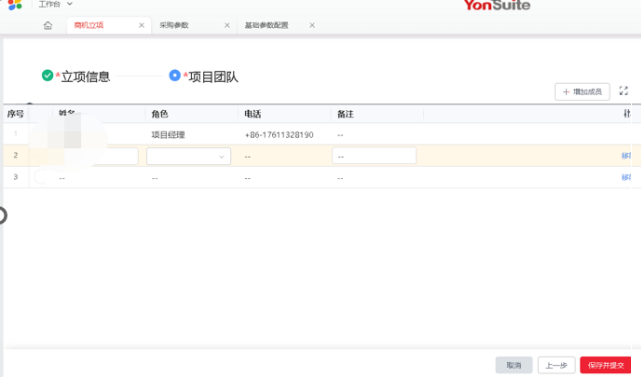641x383 pixels.
Task: Switch to the 采购参数 tab
Action: pos(174,25)
